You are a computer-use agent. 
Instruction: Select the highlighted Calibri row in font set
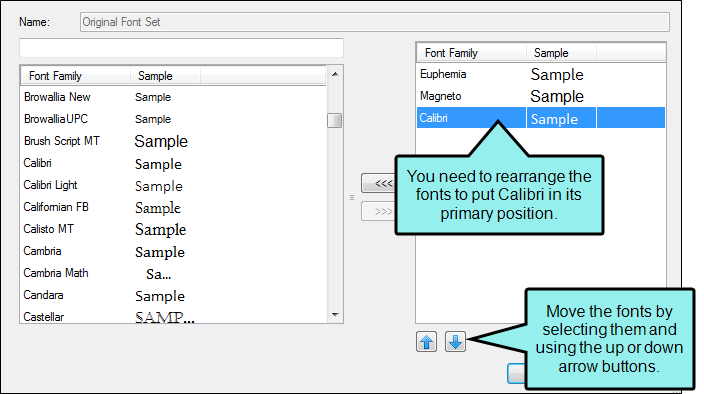coord(541,118)
